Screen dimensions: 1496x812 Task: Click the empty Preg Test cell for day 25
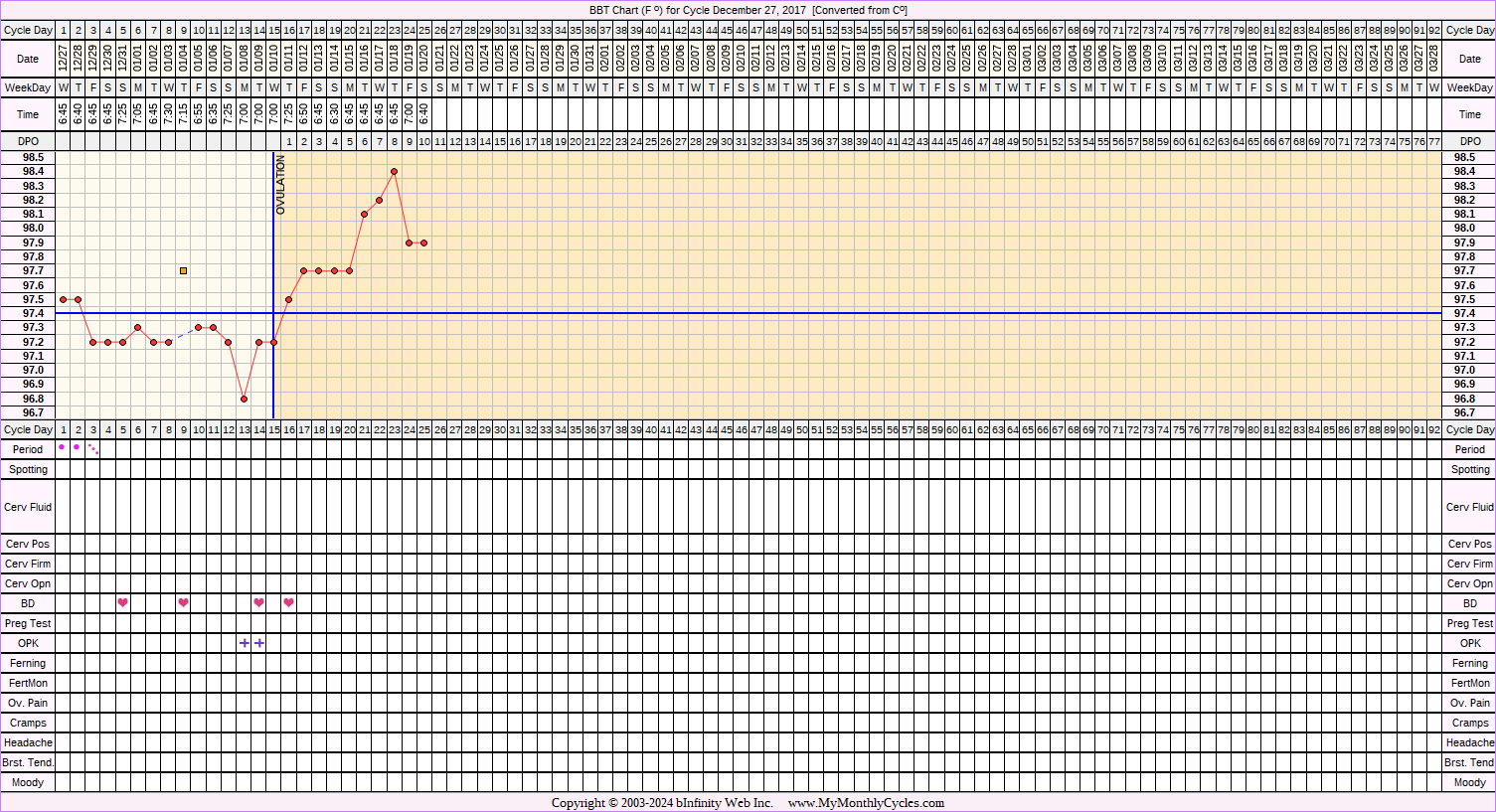click(424, 623)
